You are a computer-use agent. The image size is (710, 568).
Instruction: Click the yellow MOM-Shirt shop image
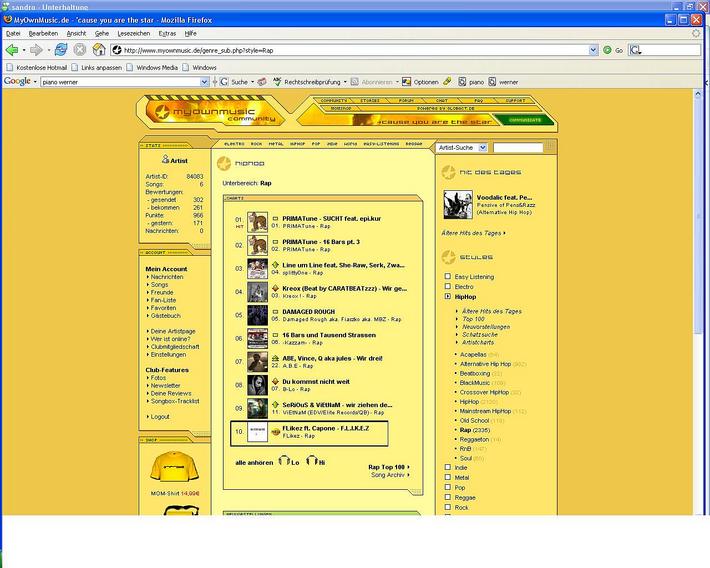coord(171,468)
